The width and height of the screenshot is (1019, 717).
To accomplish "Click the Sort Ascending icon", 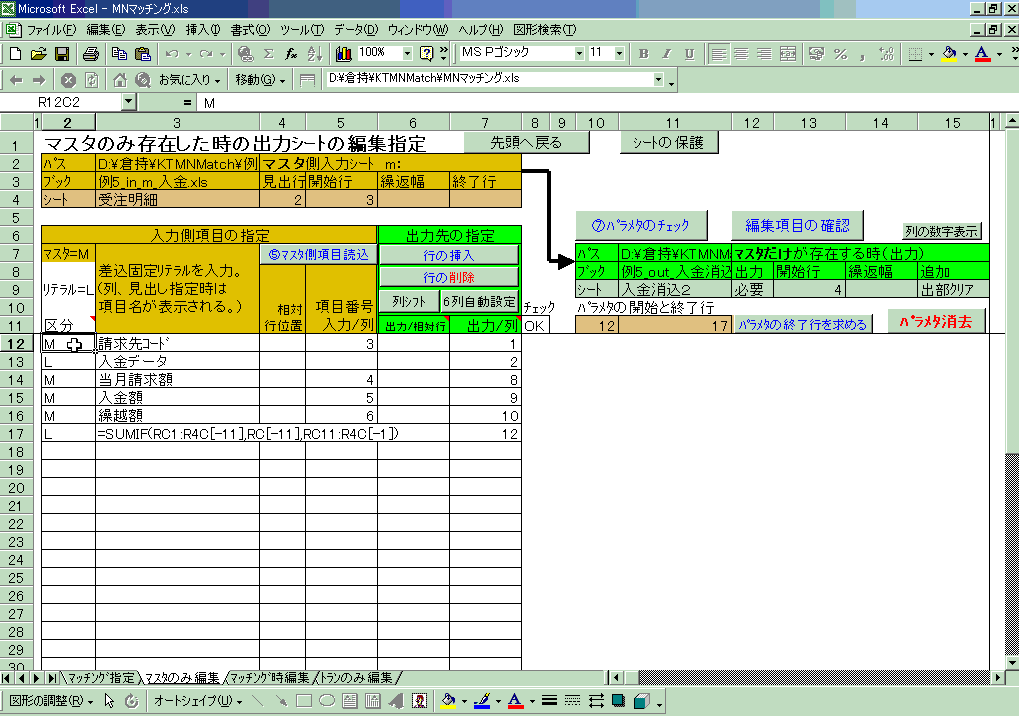I will pyautogui.click(x=314, y=53).
